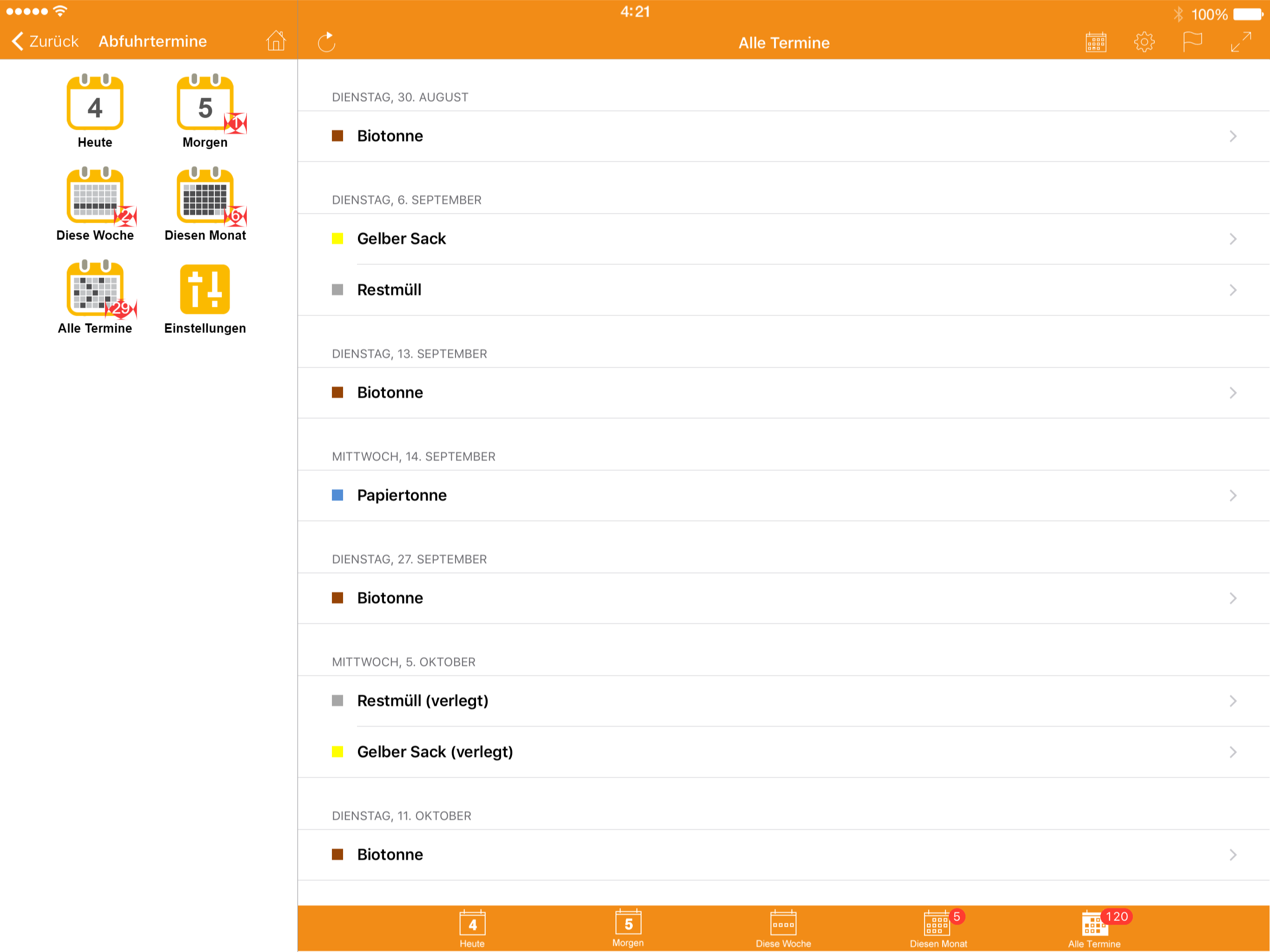
Task: Open the Gelber Sack (verlegt) entry
Action: coord(784,752)
